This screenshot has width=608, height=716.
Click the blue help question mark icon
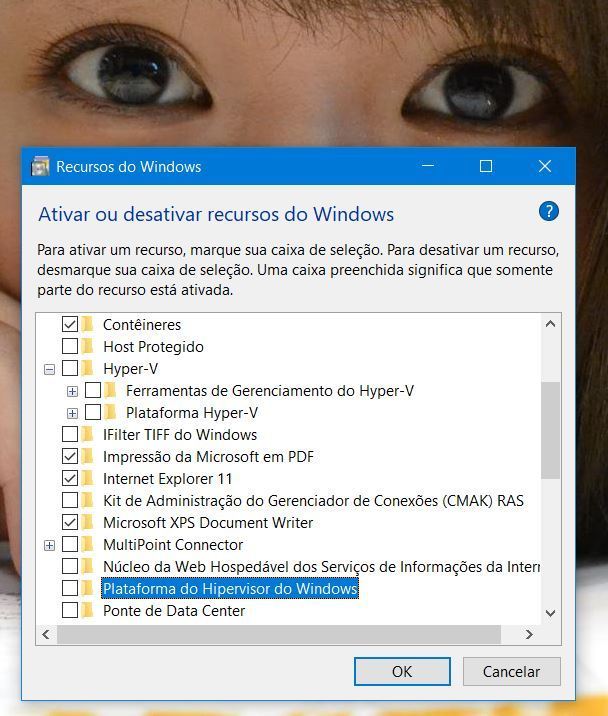[549, 211]
